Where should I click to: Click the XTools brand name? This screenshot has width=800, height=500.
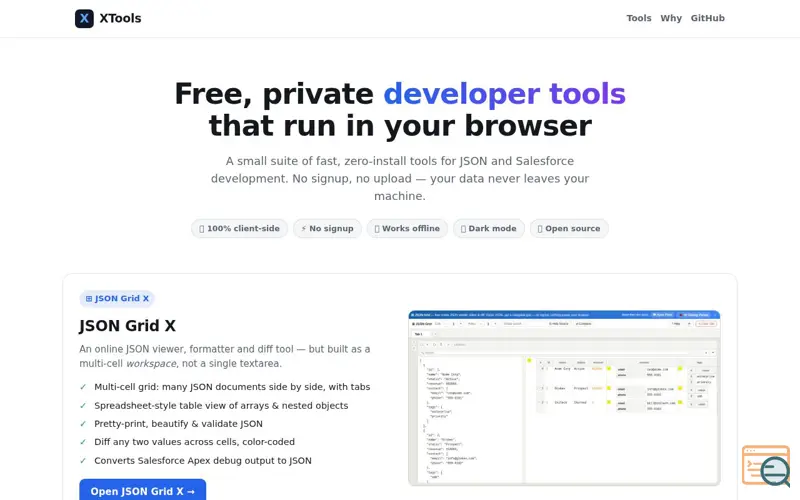click(x=120, y=18)
